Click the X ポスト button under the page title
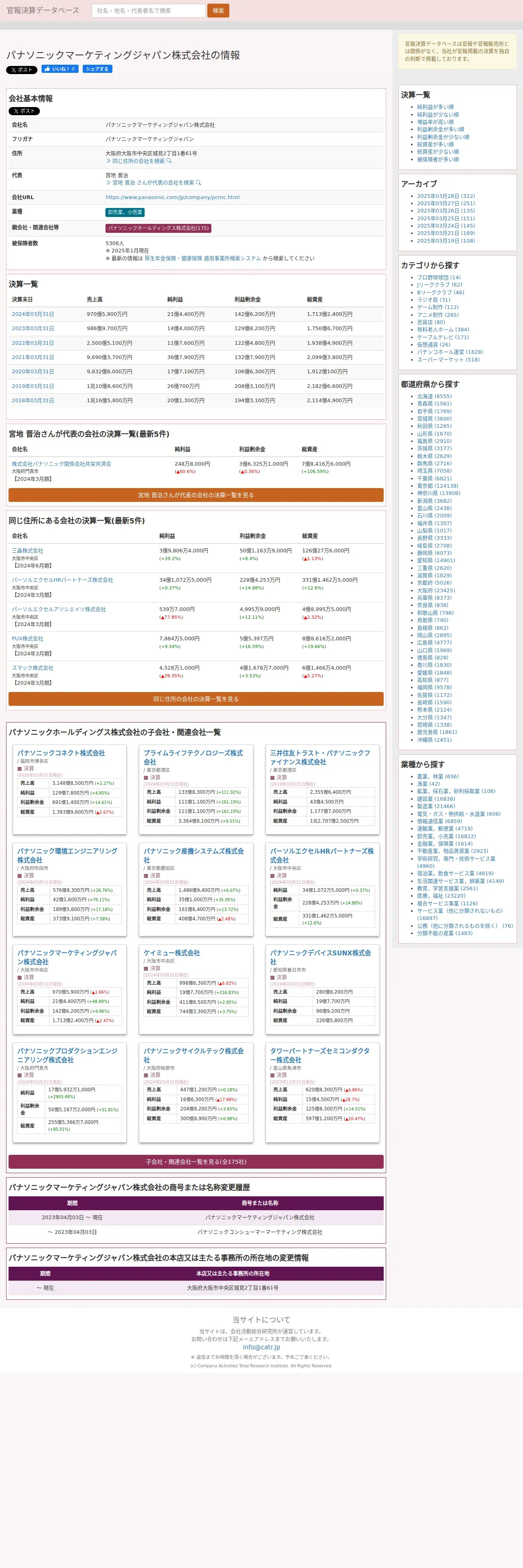This screenshot has height=1568, width=523. pyautogui.click(x=22, y=70)
